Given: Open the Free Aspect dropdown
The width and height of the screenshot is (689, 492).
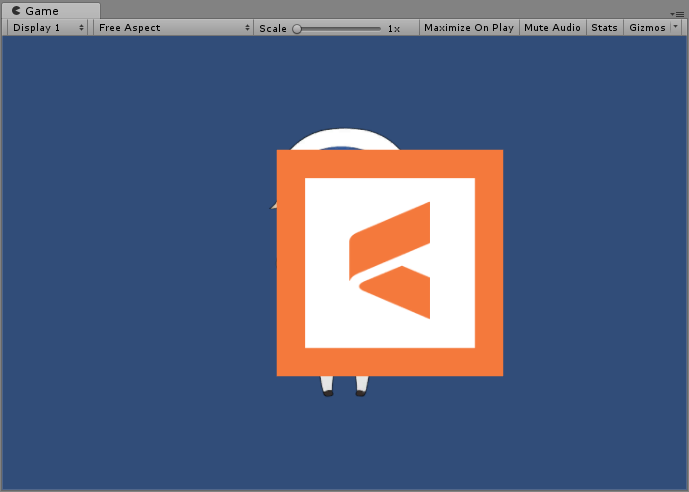Looking at the screenshot, I should (174, 28).
